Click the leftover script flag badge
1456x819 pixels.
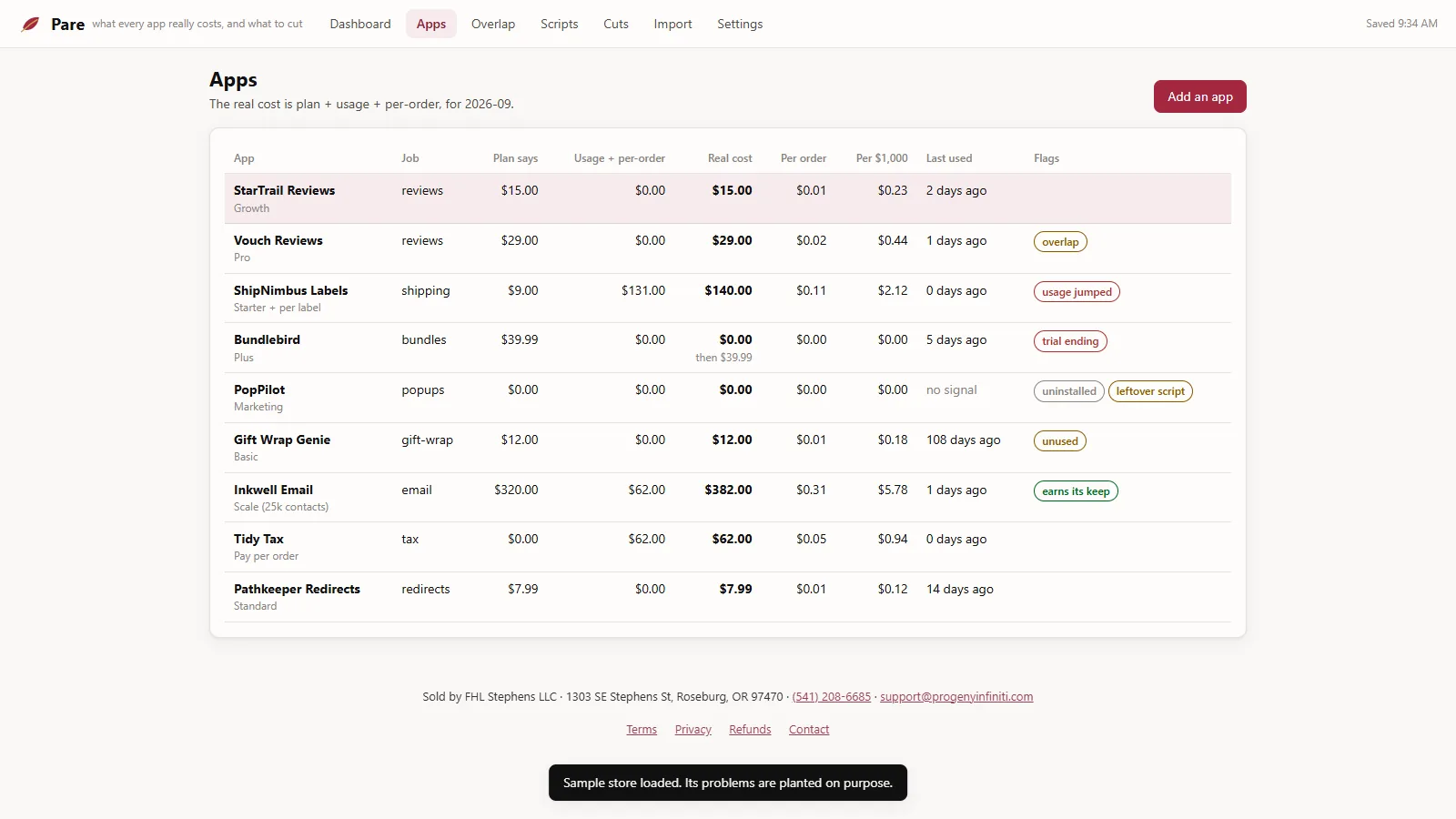click(x=1150, y=391)
